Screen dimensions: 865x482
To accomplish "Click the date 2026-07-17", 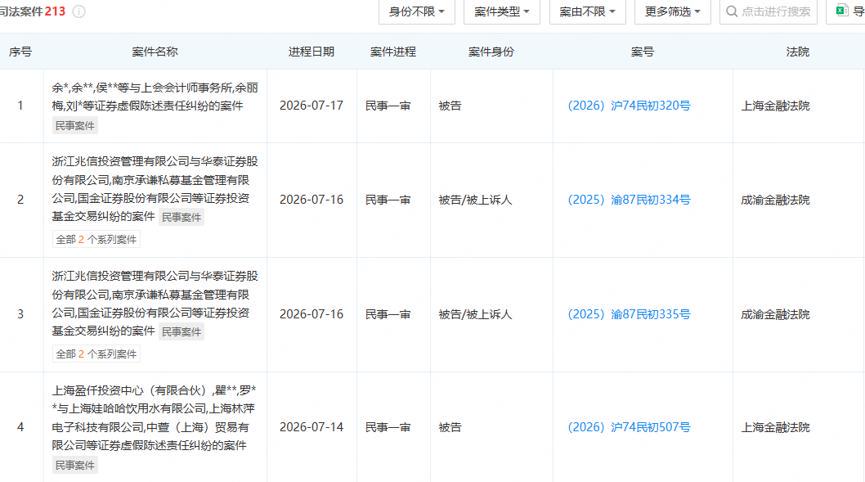I will pyautogui.click(x=311, y=105).
